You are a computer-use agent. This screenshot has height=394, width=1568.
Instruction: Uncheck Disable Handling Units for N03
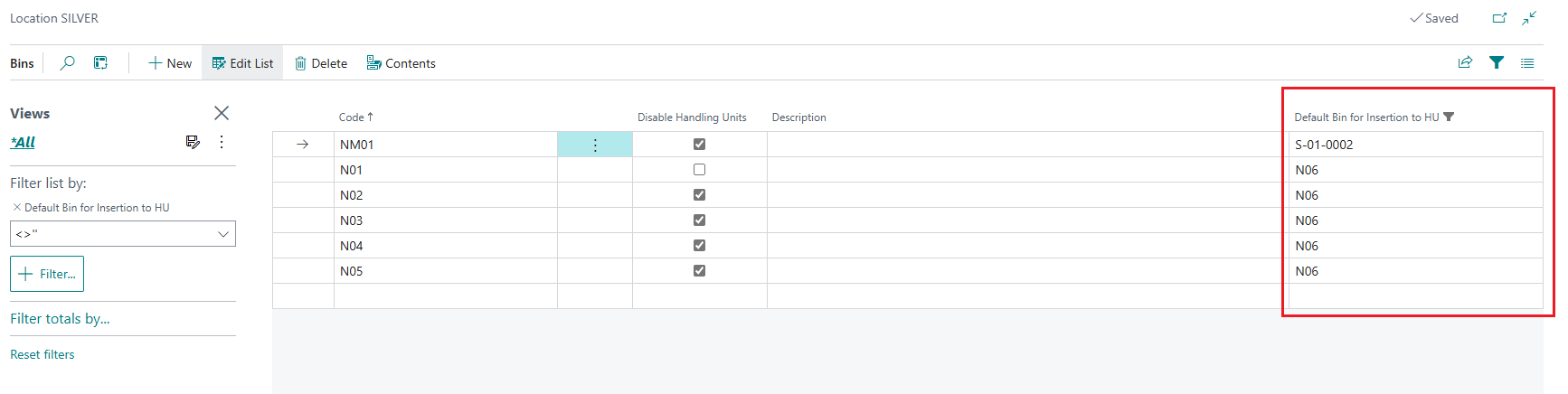click(699, 220)
